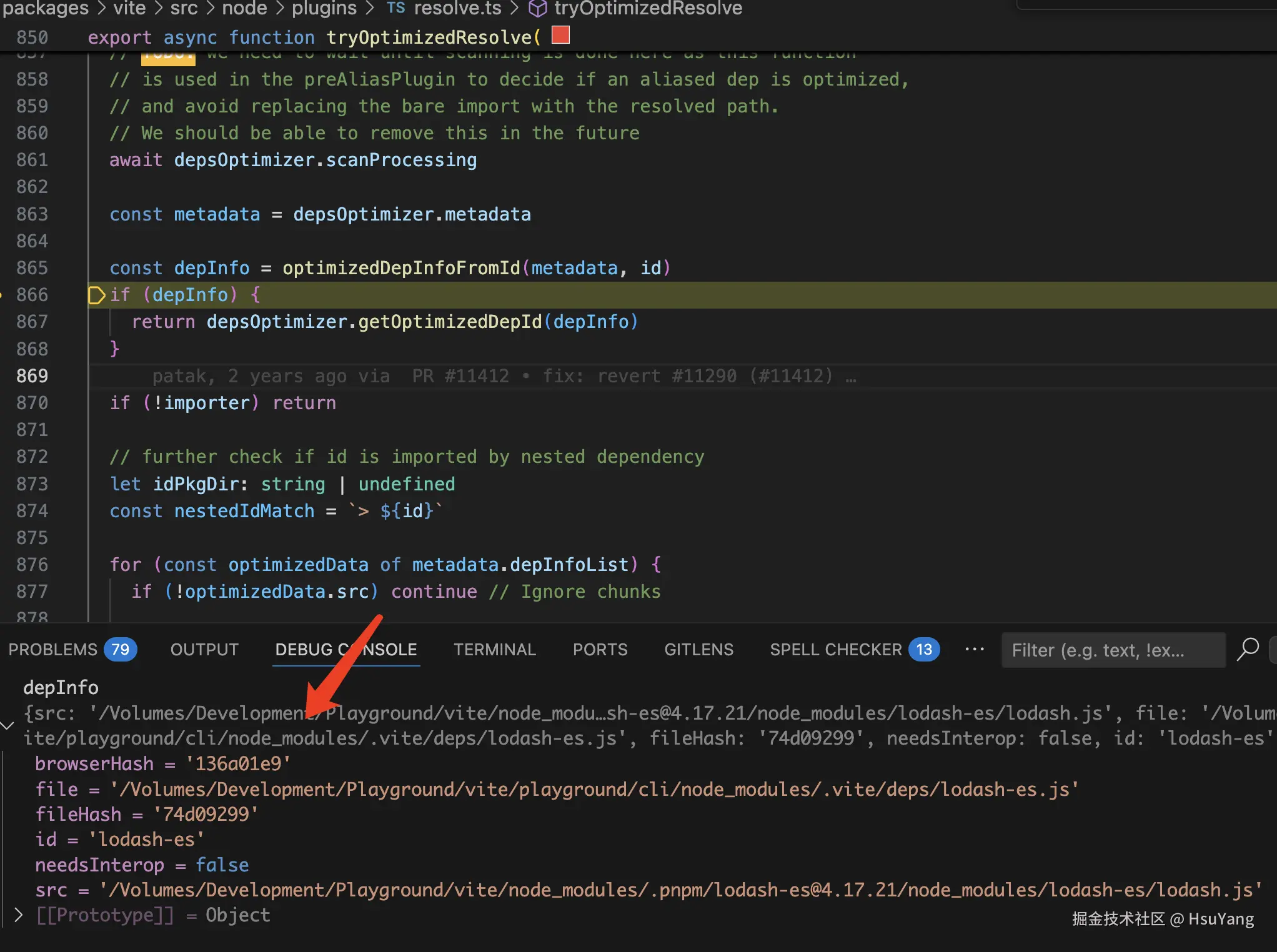
Task: Switch to the OUTPUT tab
Action: [x=204, y=650]
